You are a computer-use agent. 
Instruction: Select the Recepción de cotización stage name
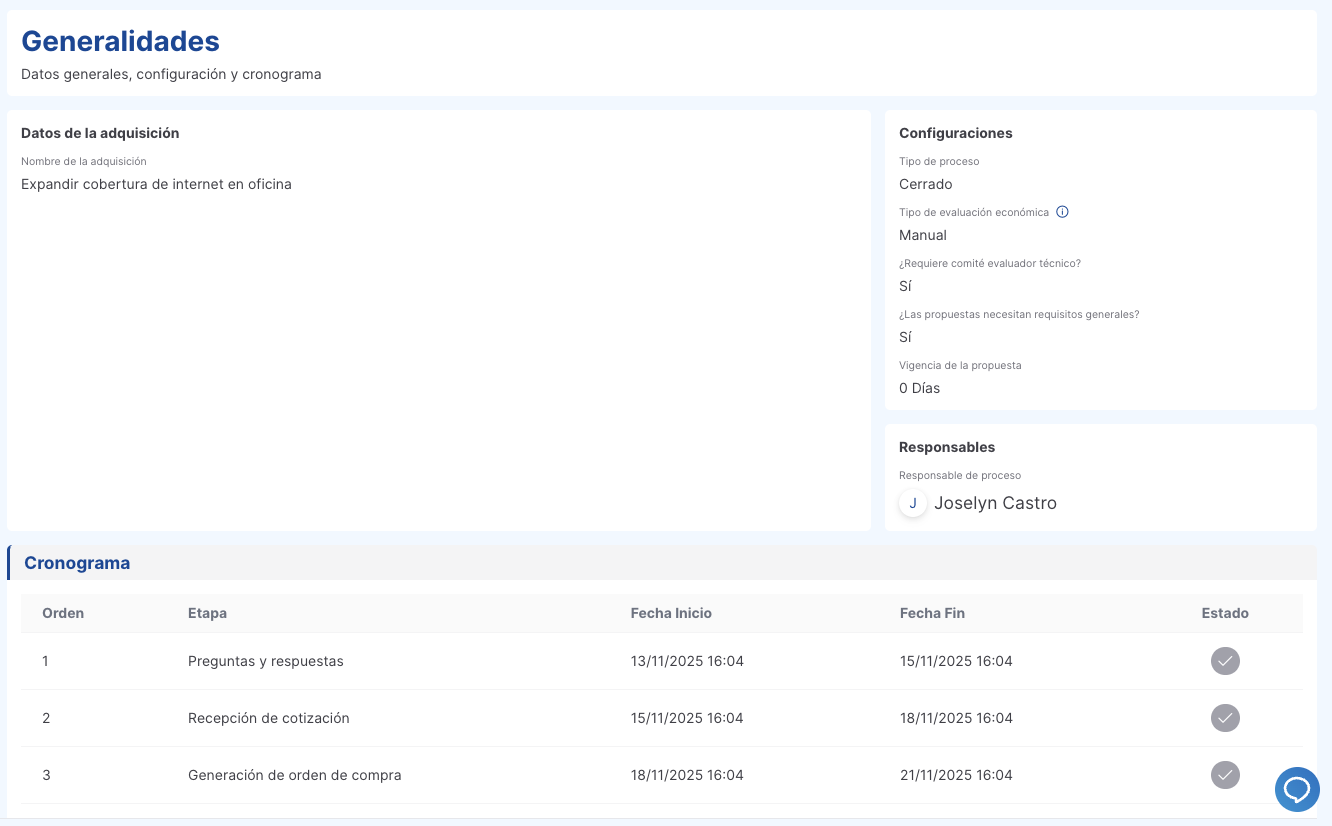point(268,718)
